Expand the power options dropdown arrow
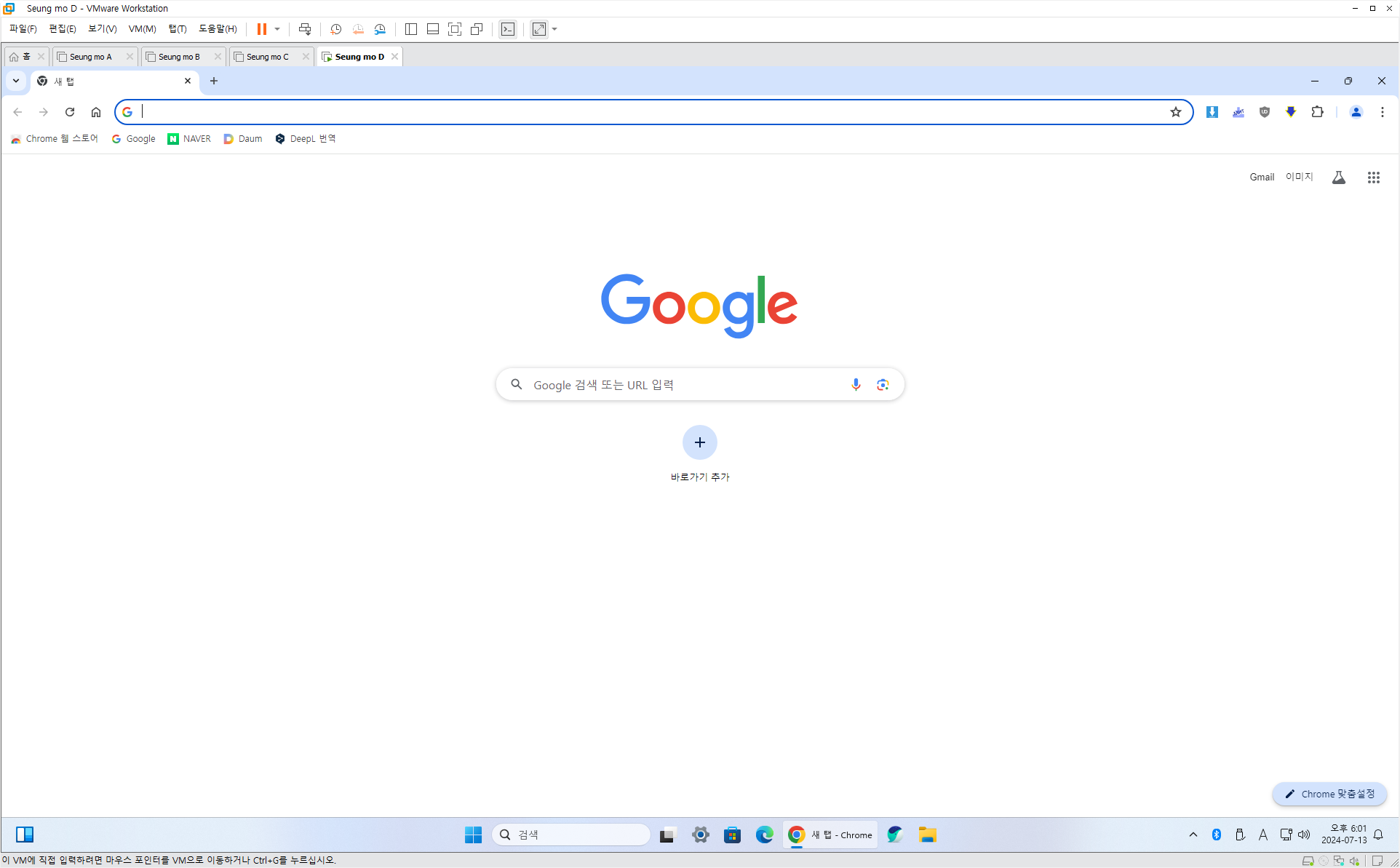 pos(277,29)
